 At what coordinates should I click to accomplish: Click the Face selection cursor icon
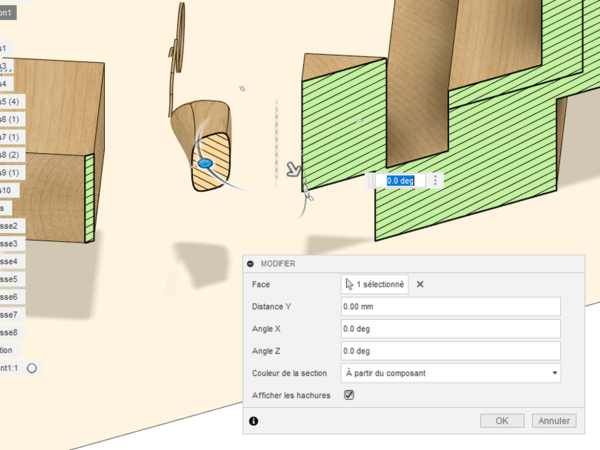coord(349,284)
